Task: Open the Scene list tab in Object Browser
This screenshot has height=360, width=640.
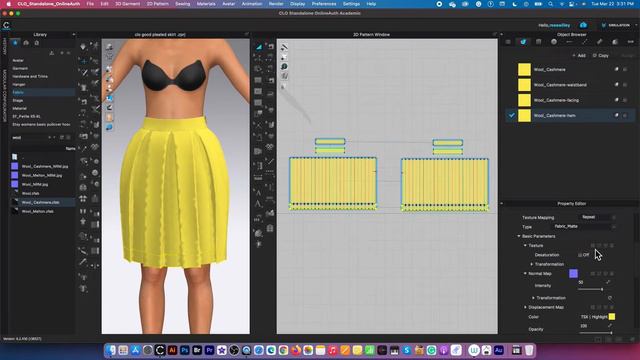Action: tap(508, 42)
